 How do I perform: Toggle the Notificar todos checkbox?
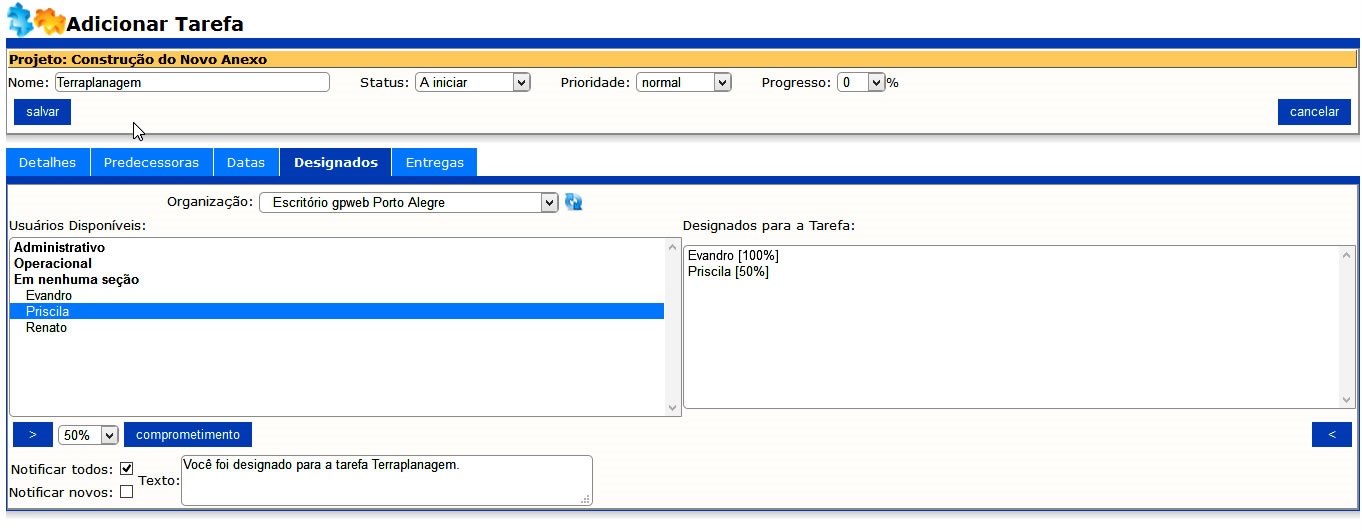point(126,468)
